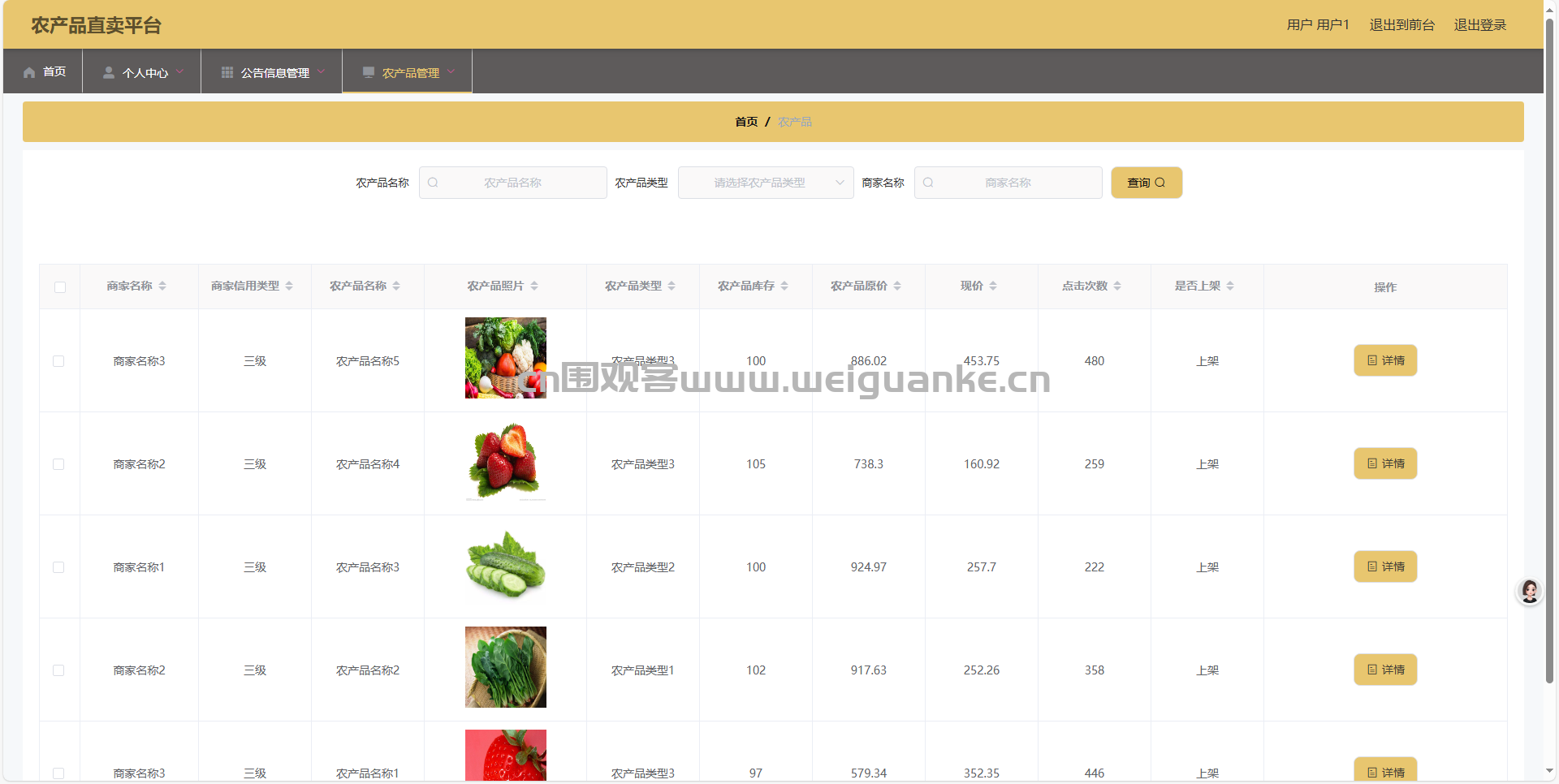The height and width of the screenshot is (784, 1559).
Task: Click the person icon beside 个人中心
Action: click(108, 72)
